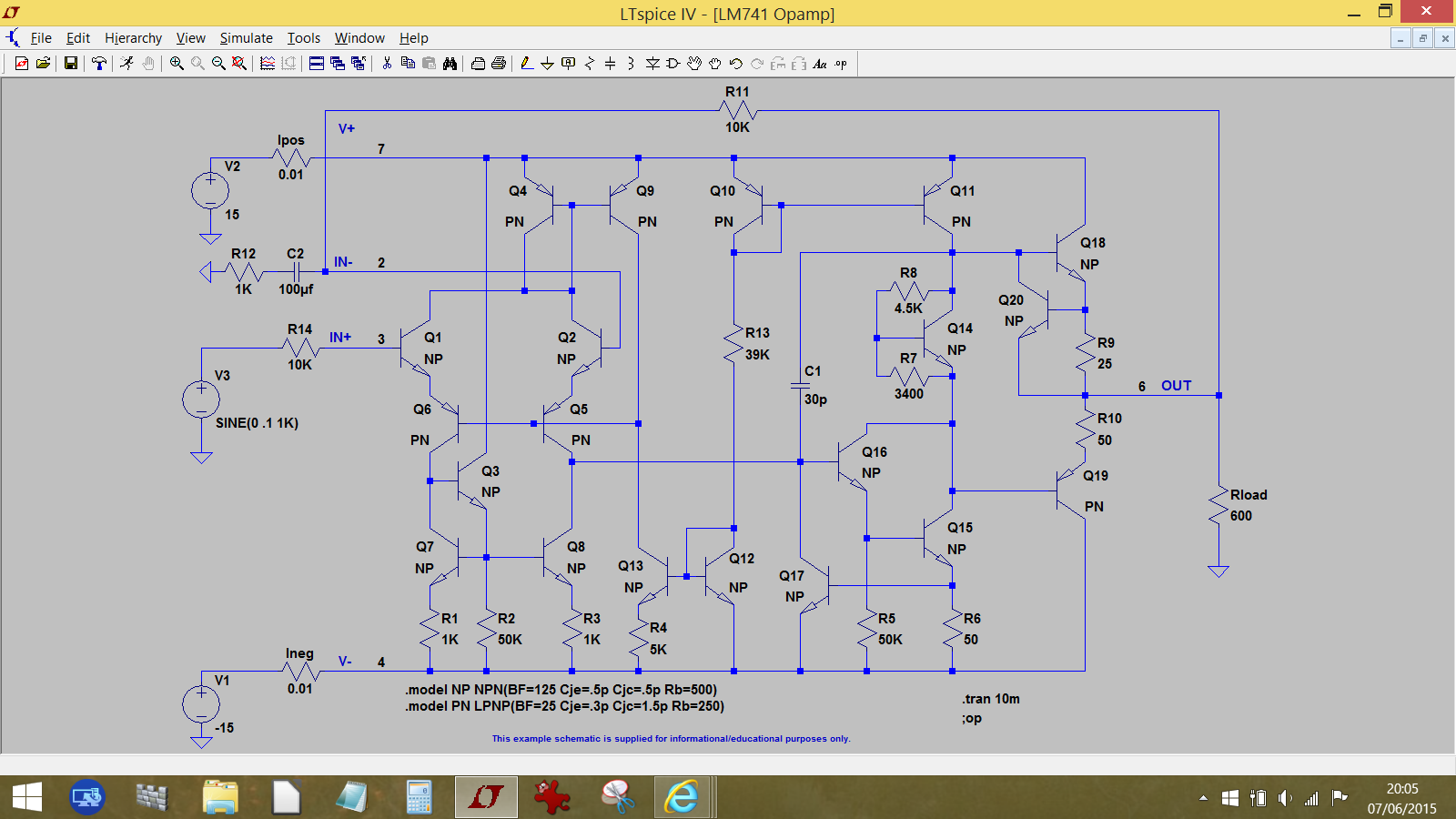Open Print Setup toolbar icon

pos(478,64)
